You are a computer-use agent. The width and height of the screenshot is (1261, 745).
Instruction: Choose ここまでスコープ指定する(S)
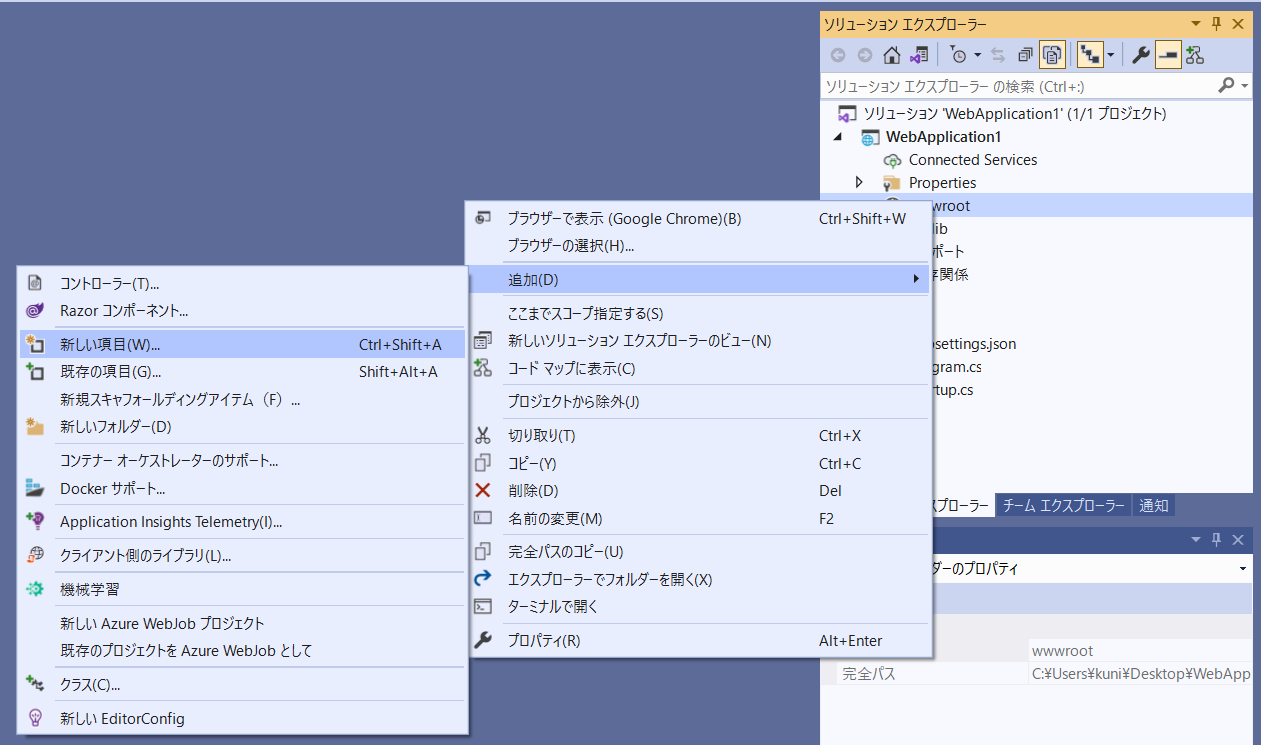click(698, 313)
